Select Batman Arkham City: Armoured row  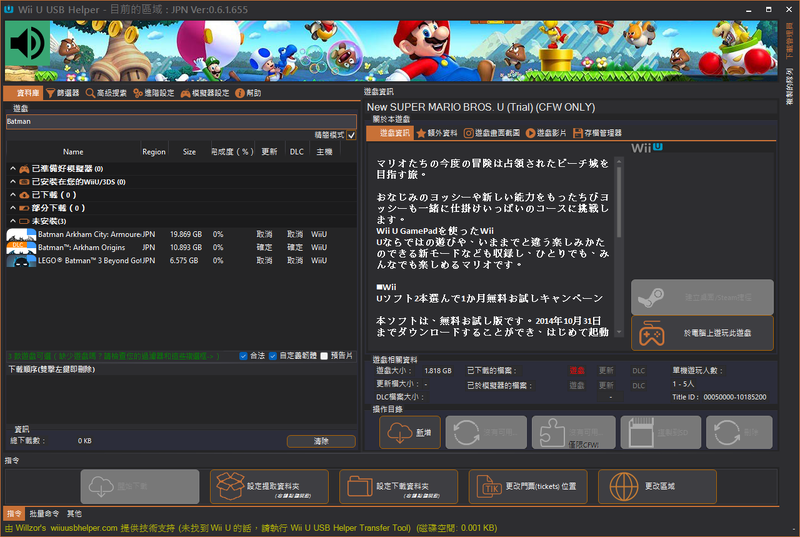pyautogui.click(x=181, y=235)
